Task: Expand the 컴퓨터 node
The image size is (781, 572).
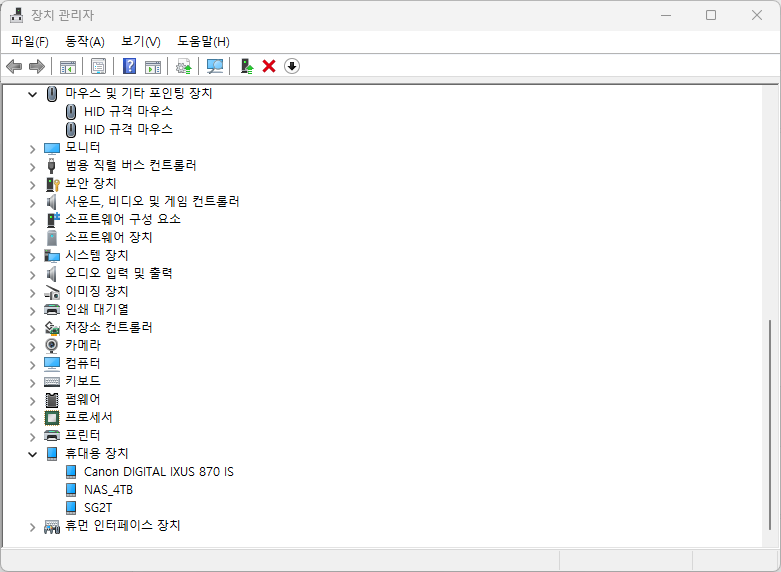Action: (x=32, y=365)
